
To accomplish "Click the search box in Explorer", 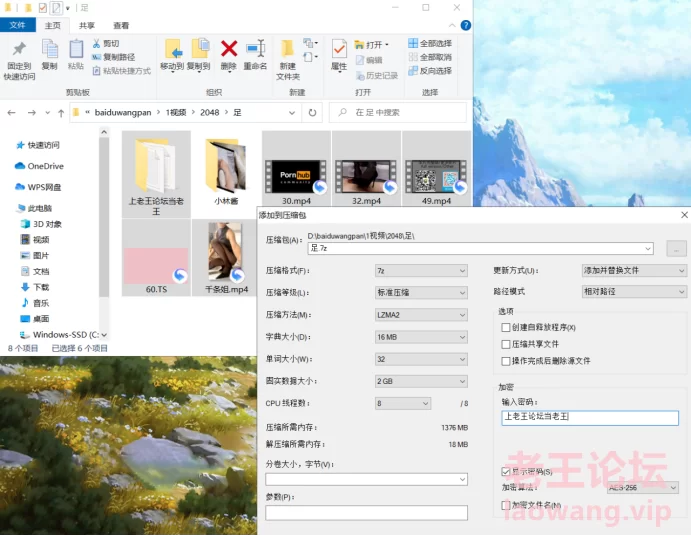I will pyautogui.click(x=398, y=112).
